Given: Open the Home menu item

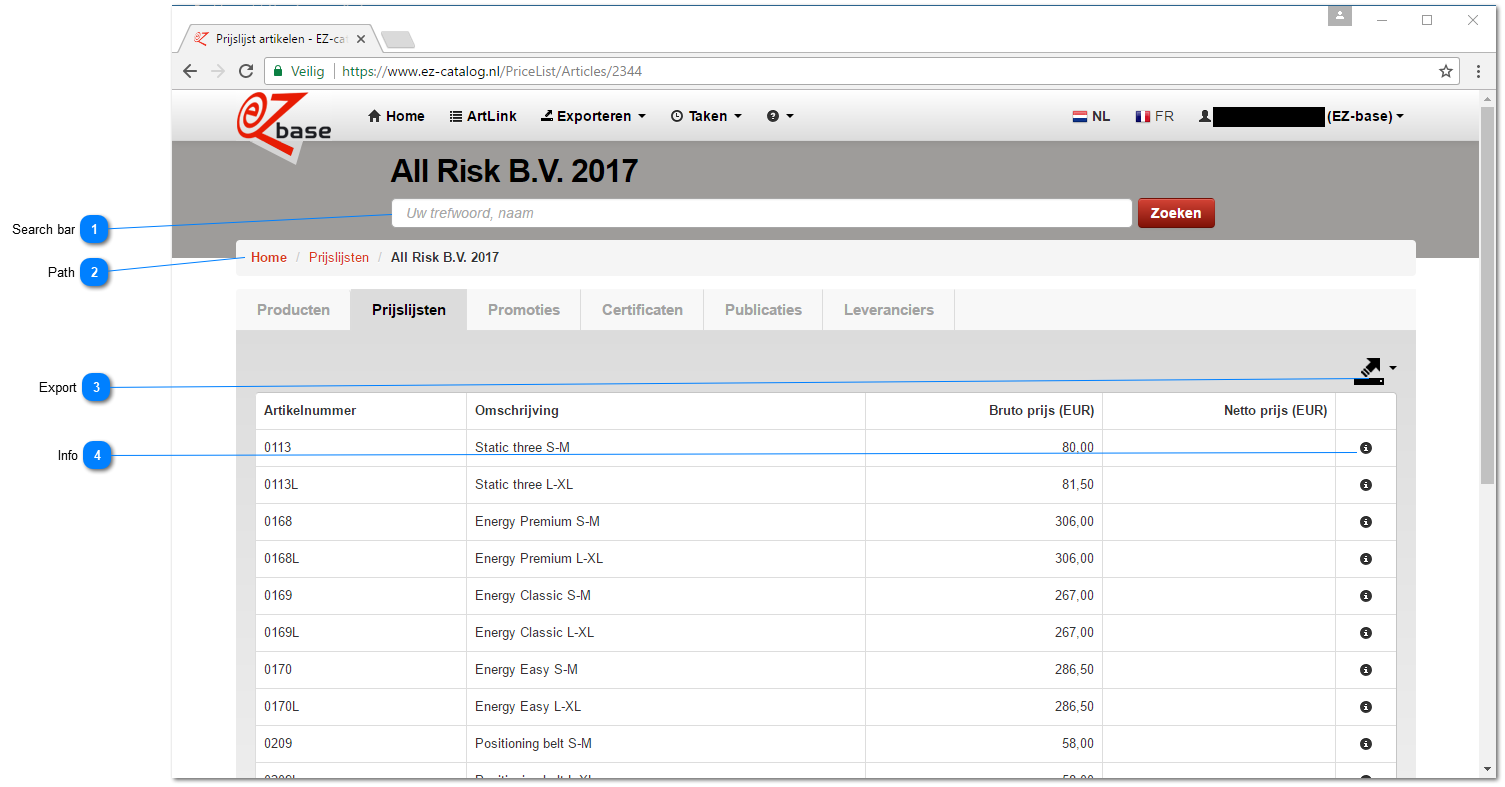Looking at the screenshot, I should [x=396, y=116].
